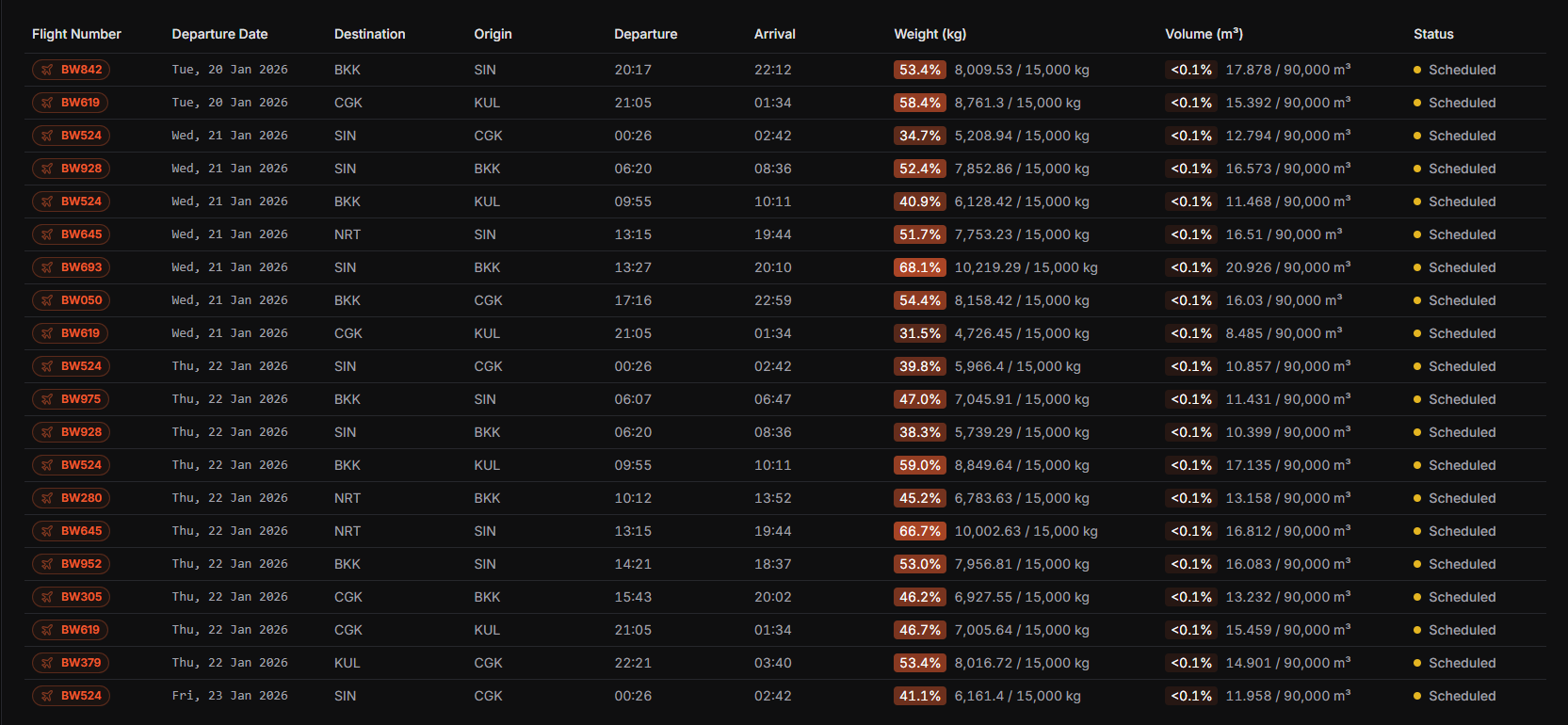Open BW524 badge departing 09:55 on Thu, 22 Jan
This screenshot has width=1568, height=725.
point(71,465)
